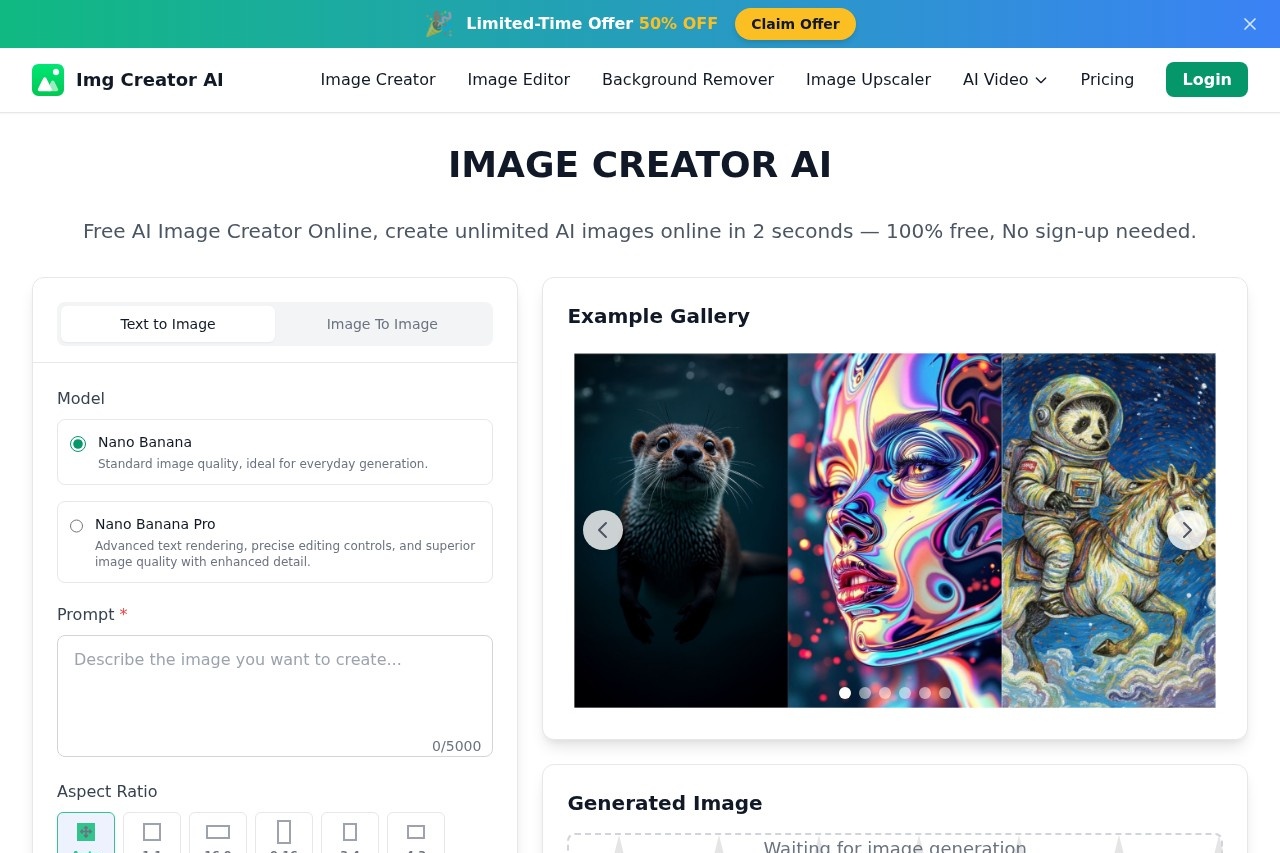The image size is (1280, 853).
Task: Choose the 4:3 aspect ratio icon
Action: (x=416, y=833)
